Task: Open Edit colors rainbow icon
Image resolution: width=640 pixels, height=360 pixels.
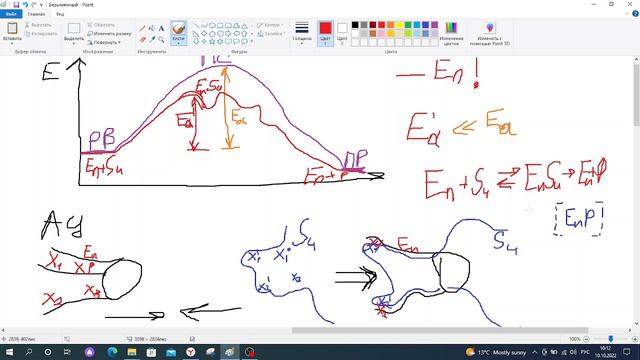Action: coord(451,28)
